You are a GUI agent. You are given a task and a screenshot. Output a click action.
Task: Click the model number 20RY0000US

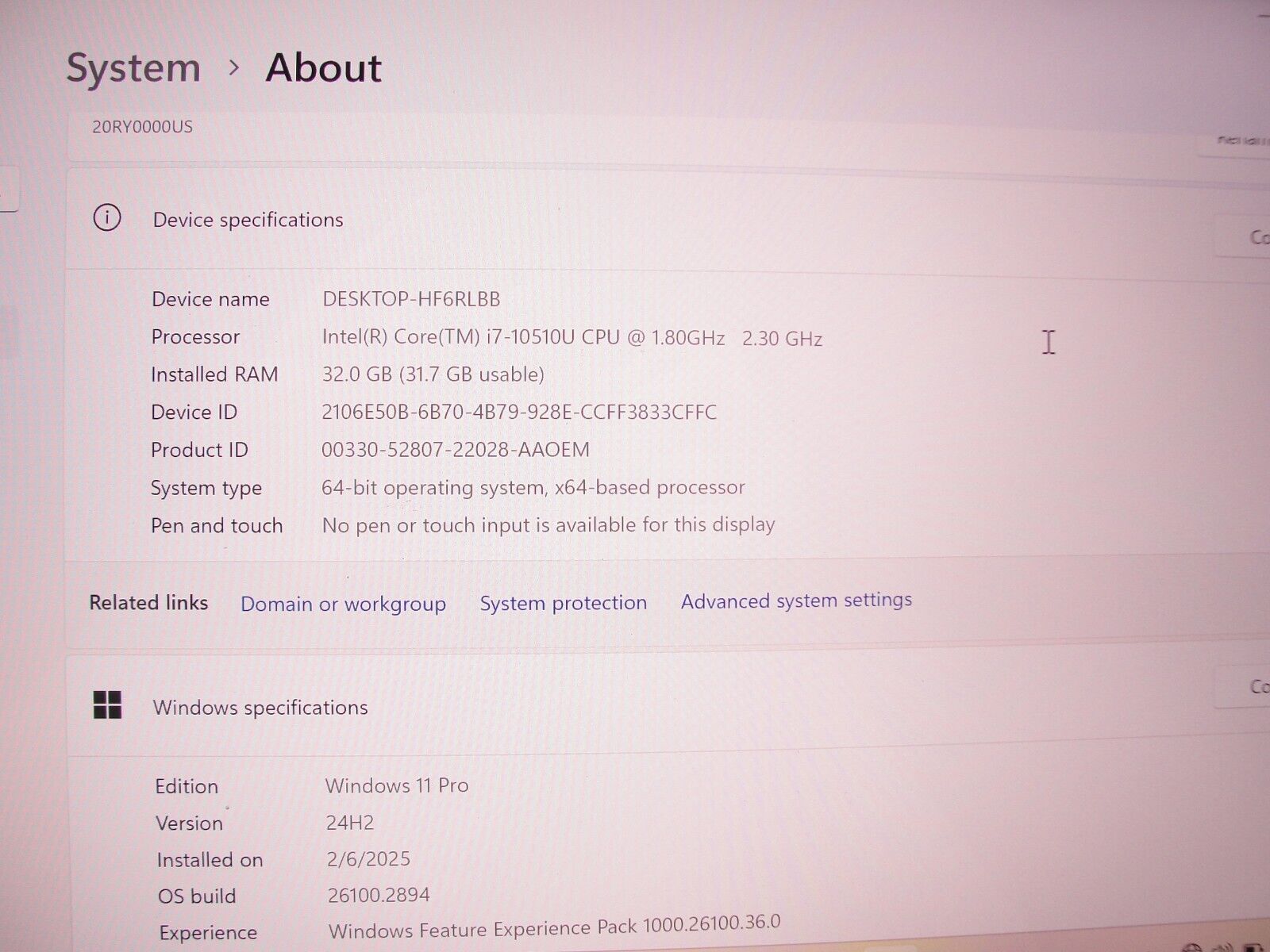click(142, 127)
